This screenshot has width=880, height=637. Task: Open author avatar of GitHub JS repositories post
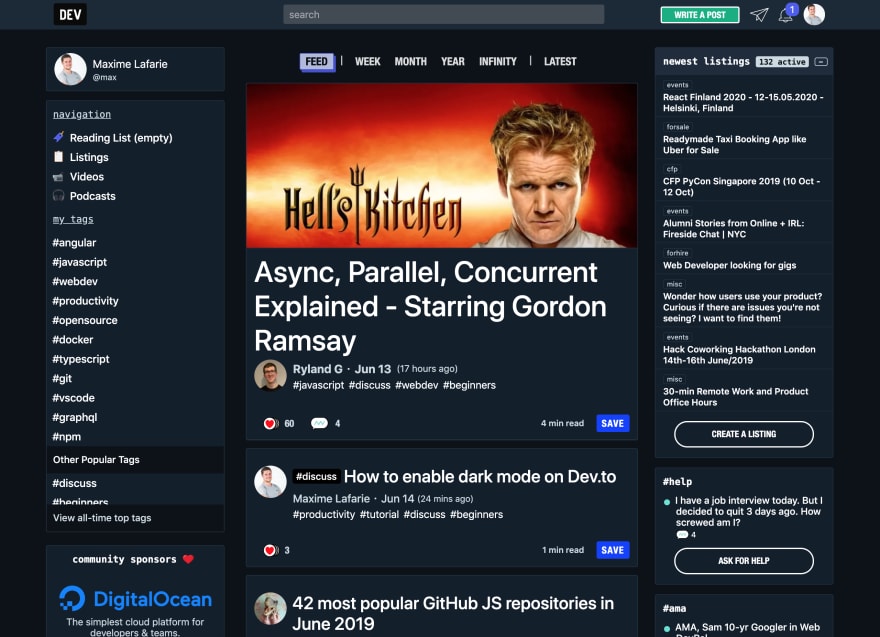tap(271, 608)
